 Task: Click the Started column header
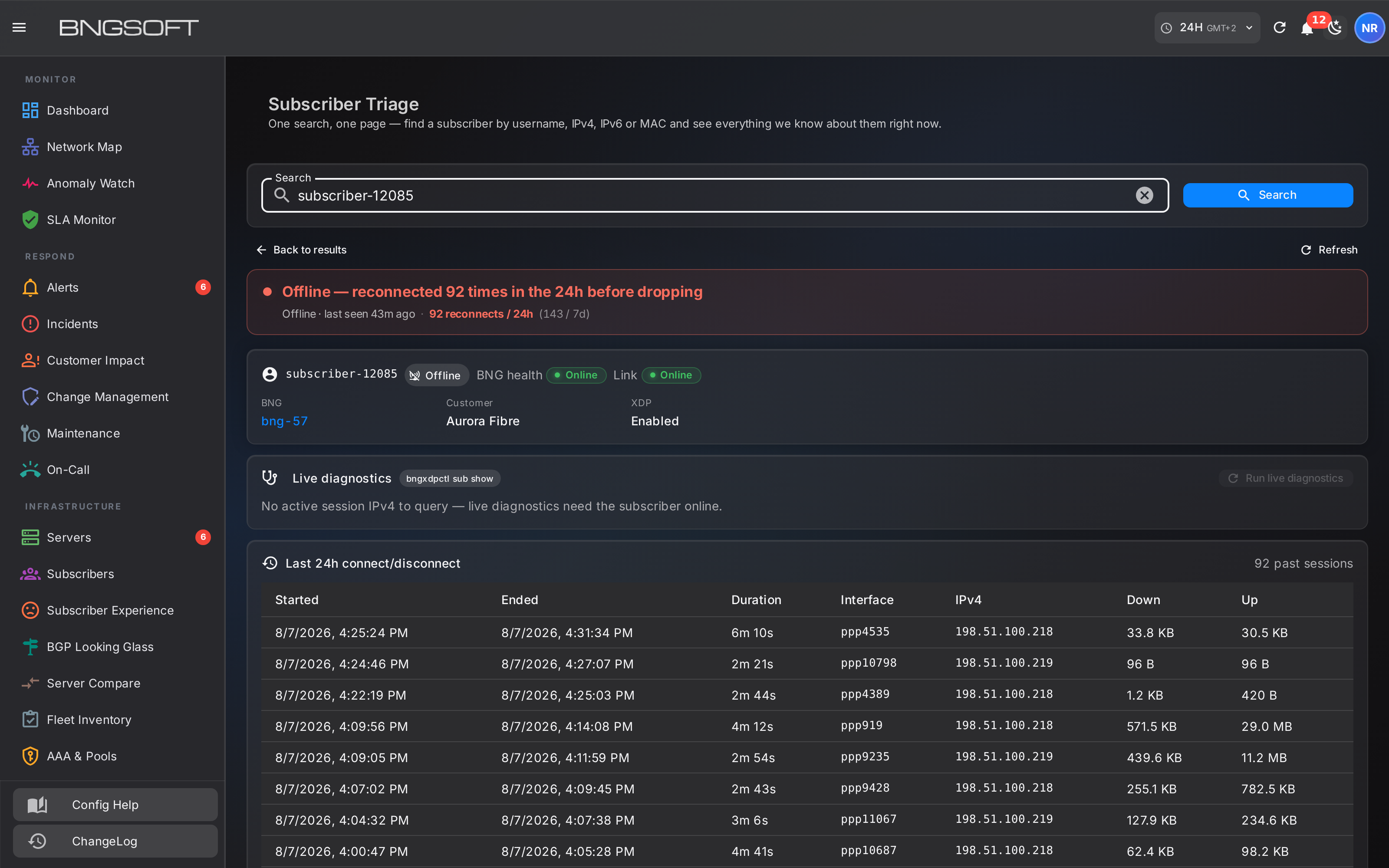click(297, 599)
